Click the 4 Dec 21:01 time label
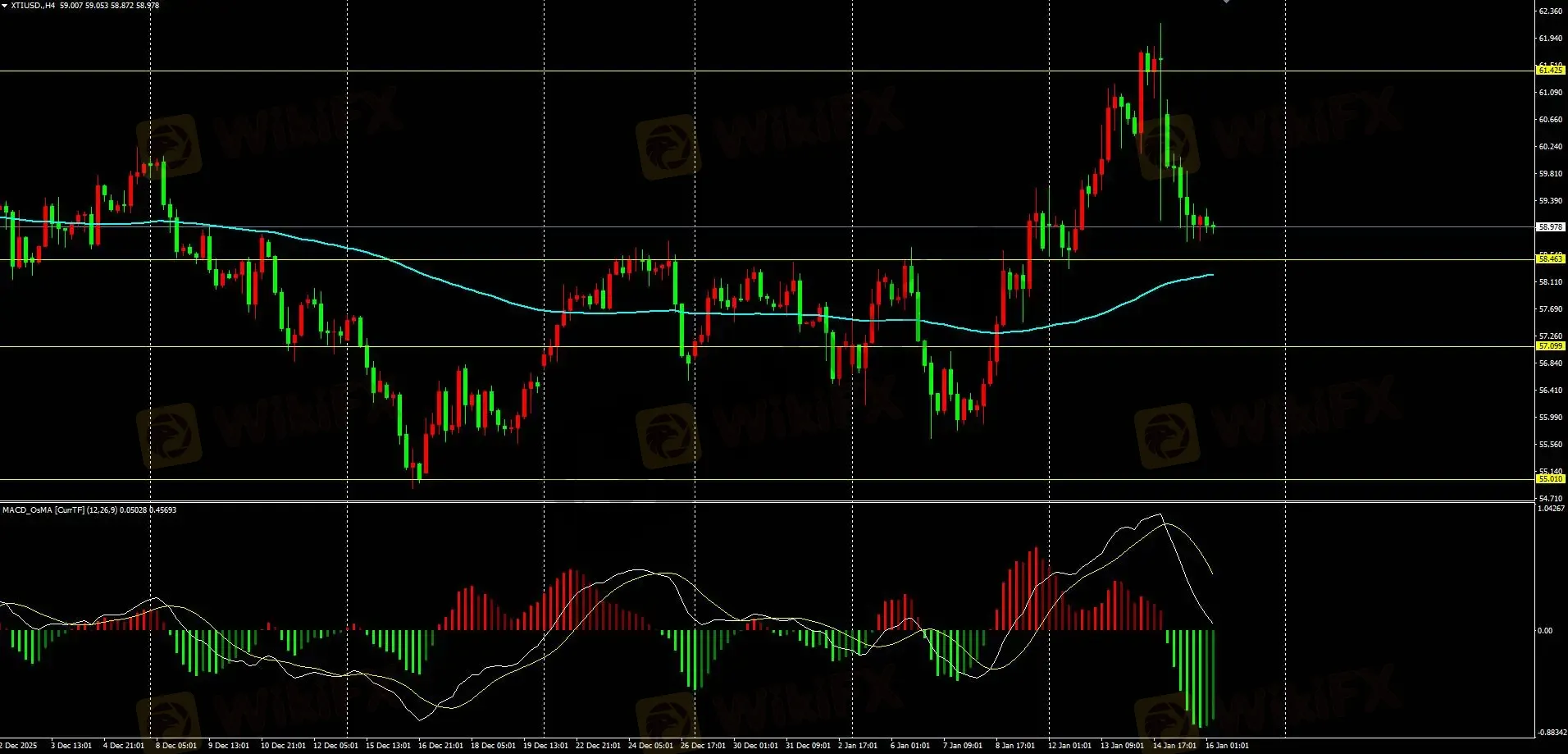Image resolution: width=1568 pixels, height=754 pixels. point(124,746)
